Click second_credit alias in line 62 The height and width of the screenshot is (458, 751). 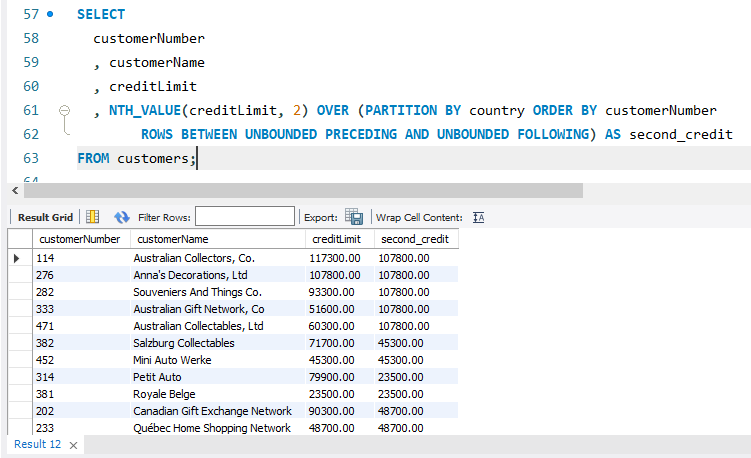[x=681, y=135]
